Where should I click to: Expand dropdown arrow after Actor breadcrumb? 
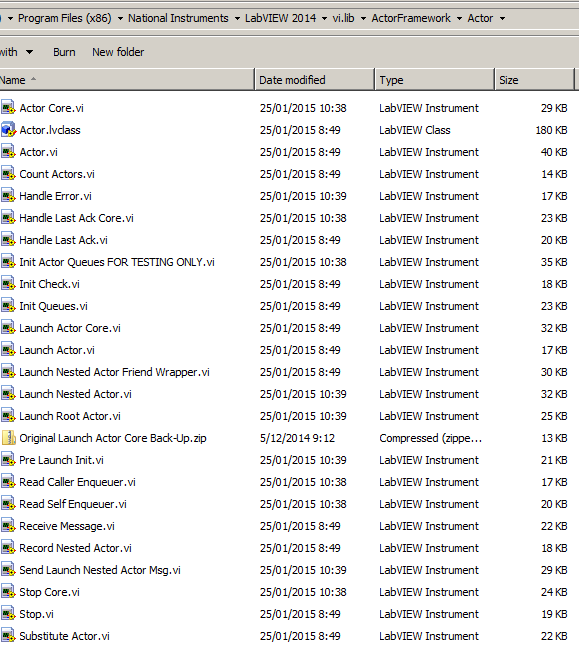coord(502,19)
